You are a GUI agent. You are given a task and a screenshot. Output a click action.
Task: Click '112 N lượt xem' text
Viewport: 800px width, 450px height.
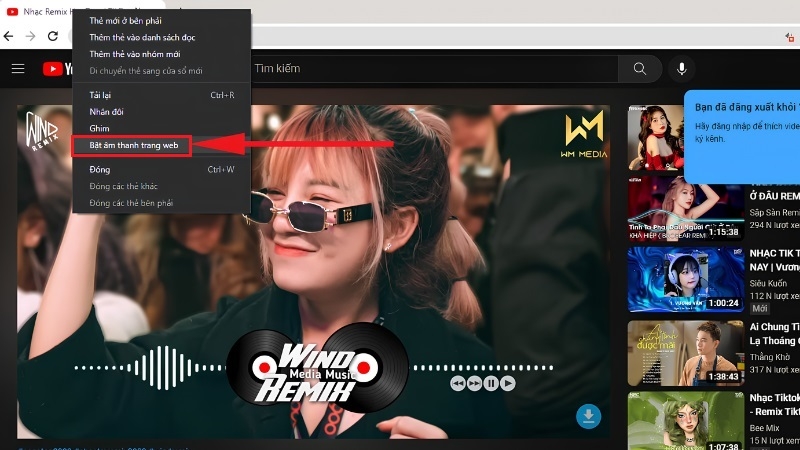coord(774,296)
